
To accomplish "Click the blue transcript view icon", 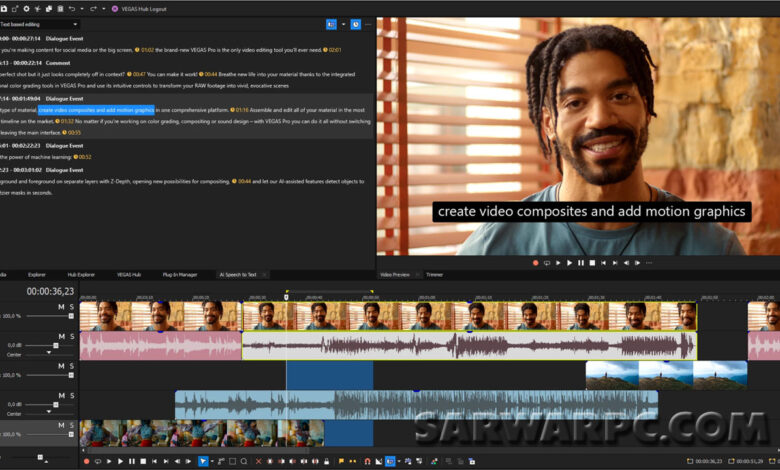I will pos(331,24).
